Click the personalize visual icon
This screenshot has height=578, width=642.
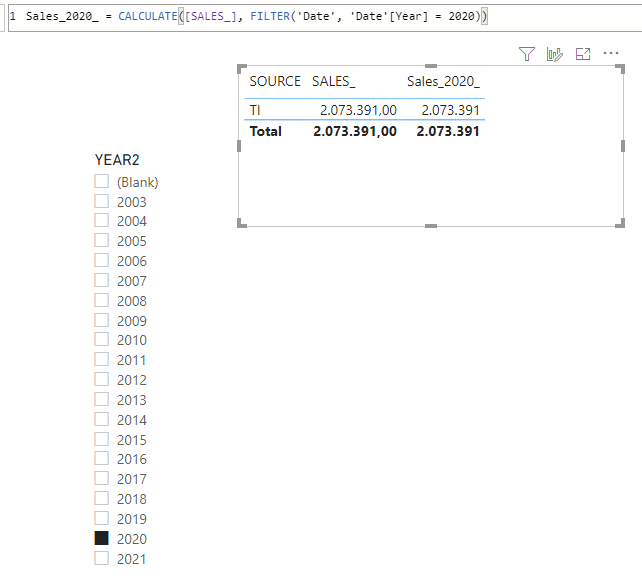point(554,54)
